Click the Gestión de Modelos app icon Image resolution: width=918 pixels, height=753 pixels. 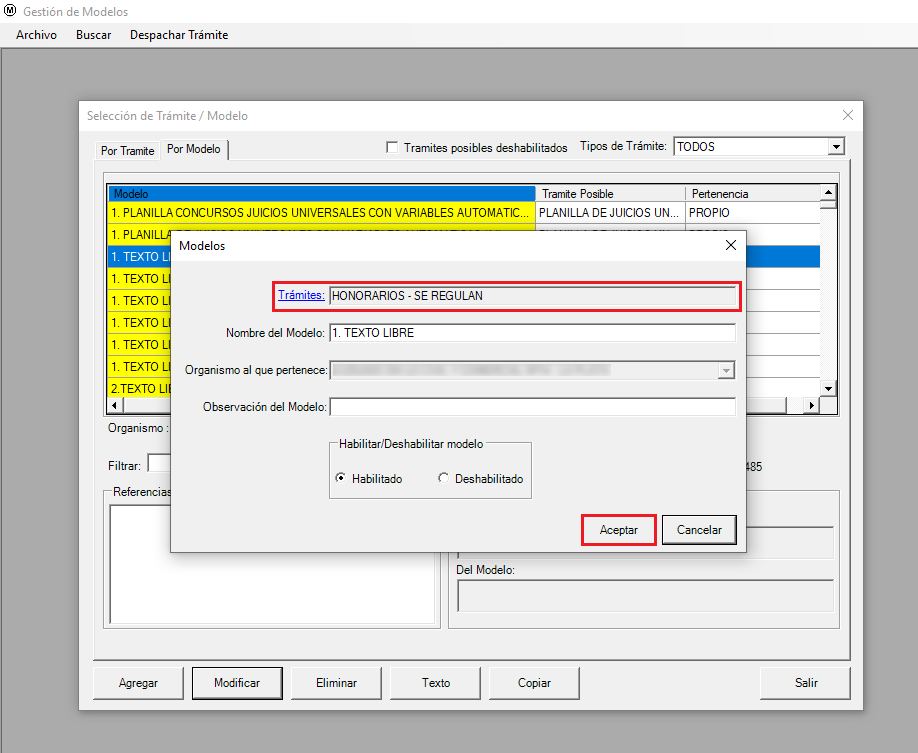click(x=10, y=11)
